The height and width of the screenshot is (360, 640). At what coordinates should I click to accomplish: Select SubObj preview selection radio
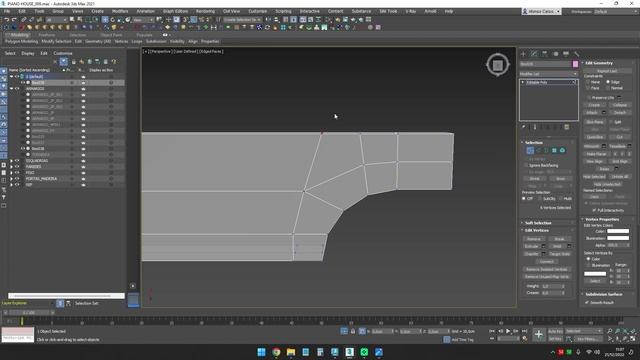point(540,198)
